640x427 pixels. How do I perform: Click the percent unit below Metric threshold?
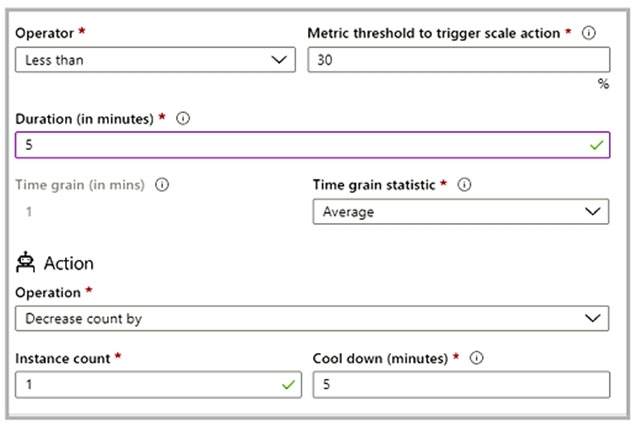(x=603, y=85)
